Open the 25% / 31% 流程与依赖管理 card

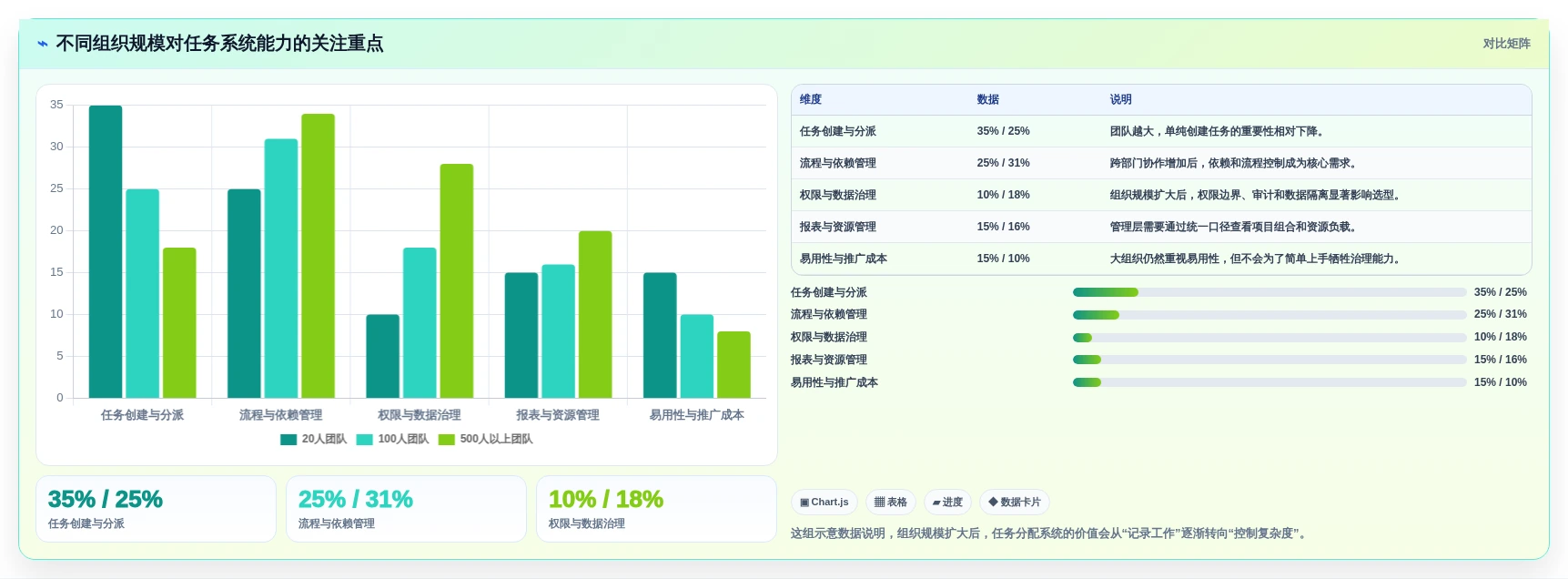pyautogui.click(x=406, y=509)
